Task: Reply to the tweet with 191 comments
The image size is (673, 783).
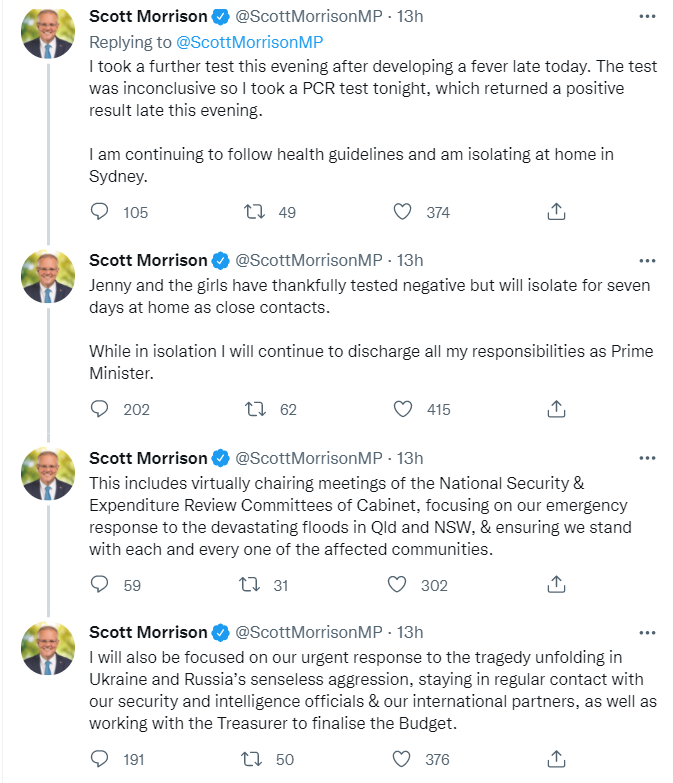Action: (99, 759)
